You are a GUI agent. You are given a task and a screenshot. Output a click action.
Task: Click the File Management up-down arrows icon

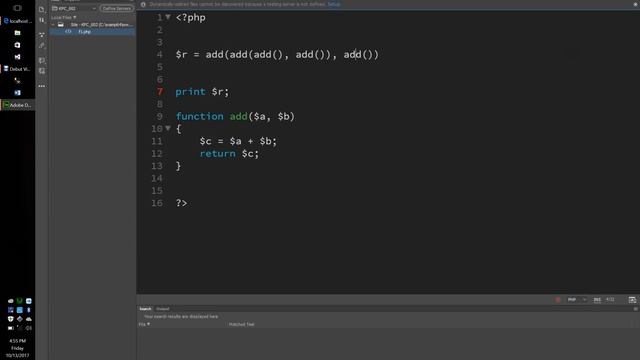tap(42, 20)
